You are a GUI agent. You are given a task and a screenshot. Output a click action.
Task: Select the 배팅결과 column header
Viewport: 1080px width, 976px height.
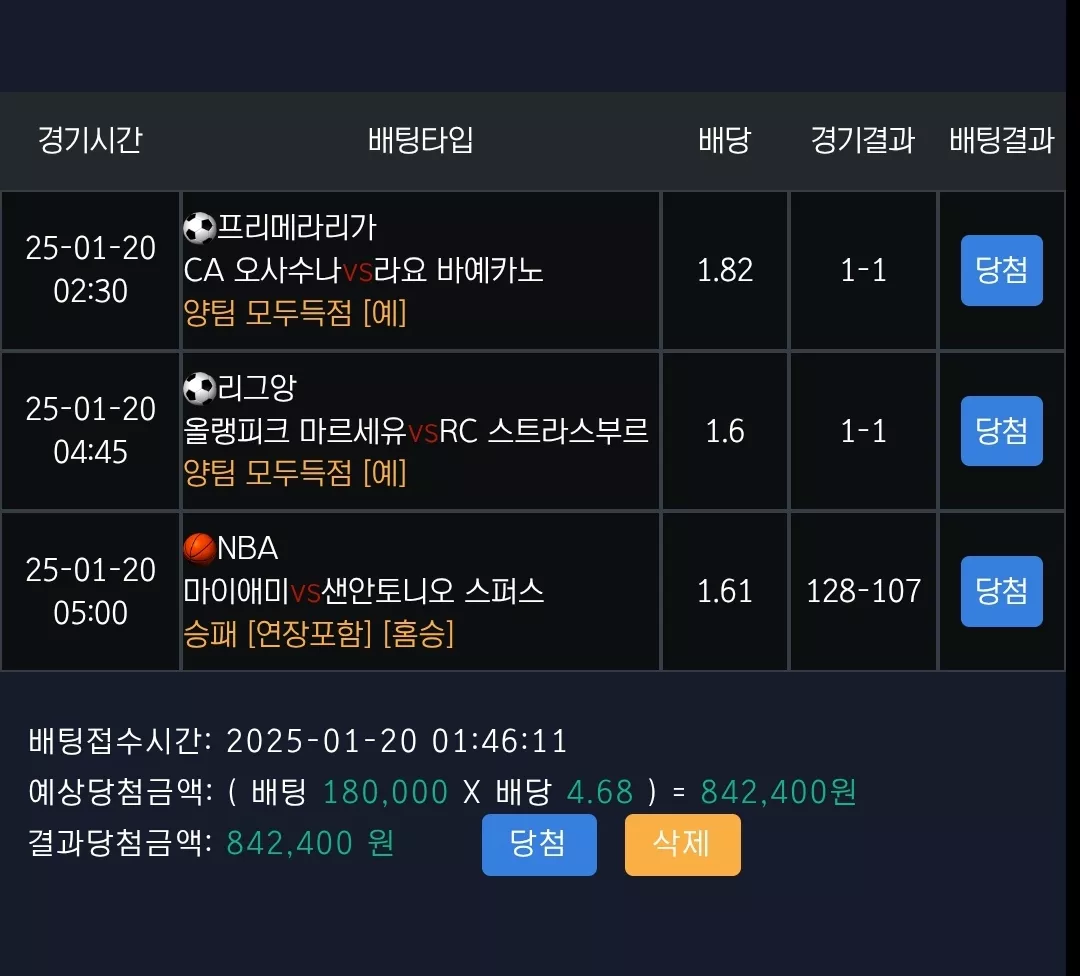pos(1002,140)
